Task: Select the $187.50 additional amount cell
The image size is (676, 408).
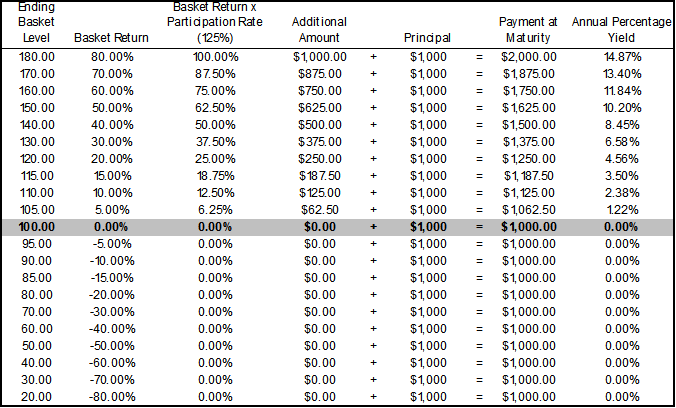Action: click(320, 175)
